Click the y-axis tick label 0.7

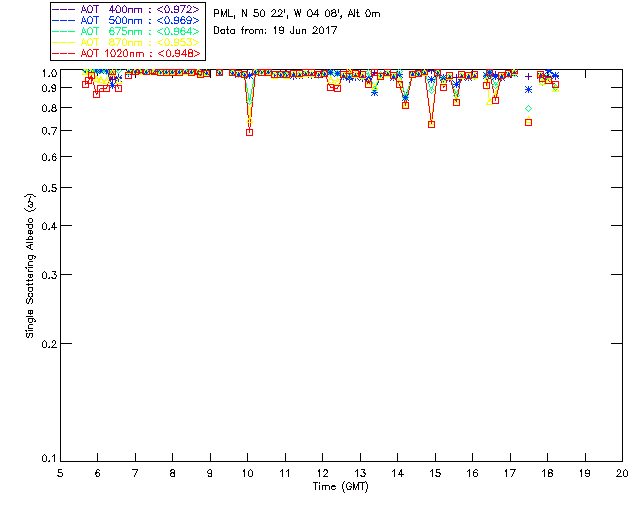(x=49, y=131)
